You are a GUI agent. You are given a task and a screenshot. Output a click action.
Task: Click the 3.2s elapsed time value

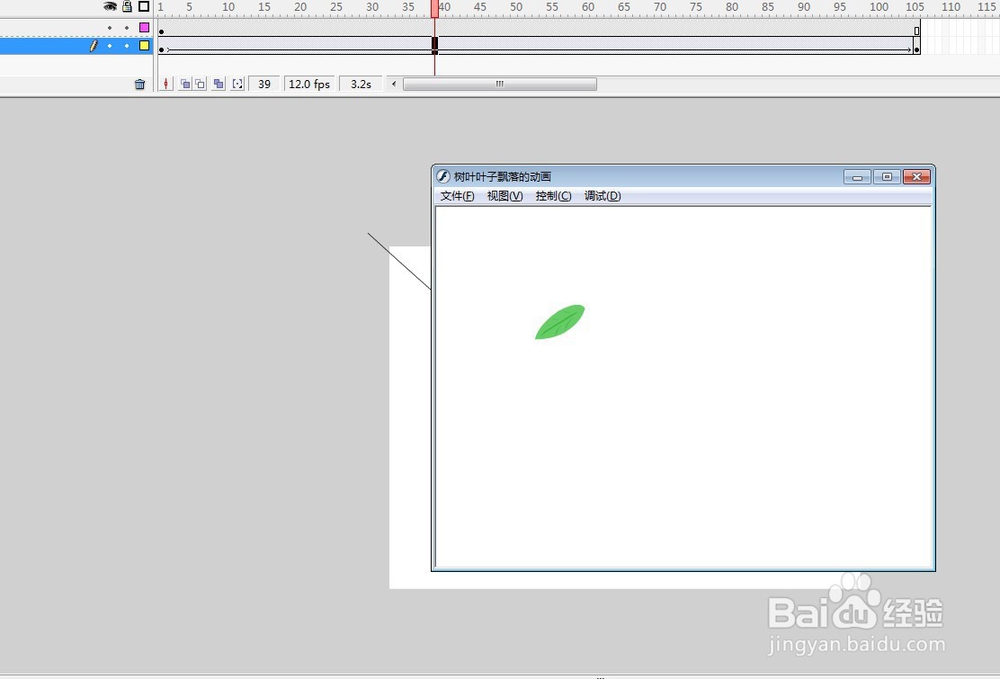(x=361, y=84)
